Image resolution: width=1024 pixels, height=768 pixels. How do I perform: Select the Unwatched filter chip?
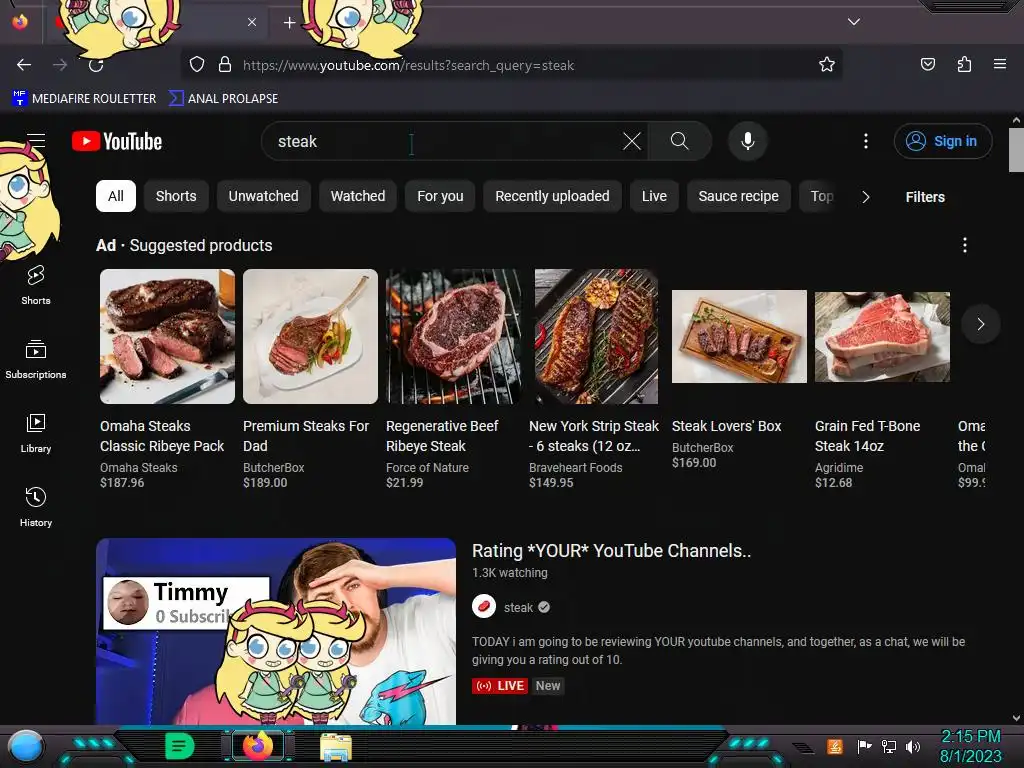point(263,196)
